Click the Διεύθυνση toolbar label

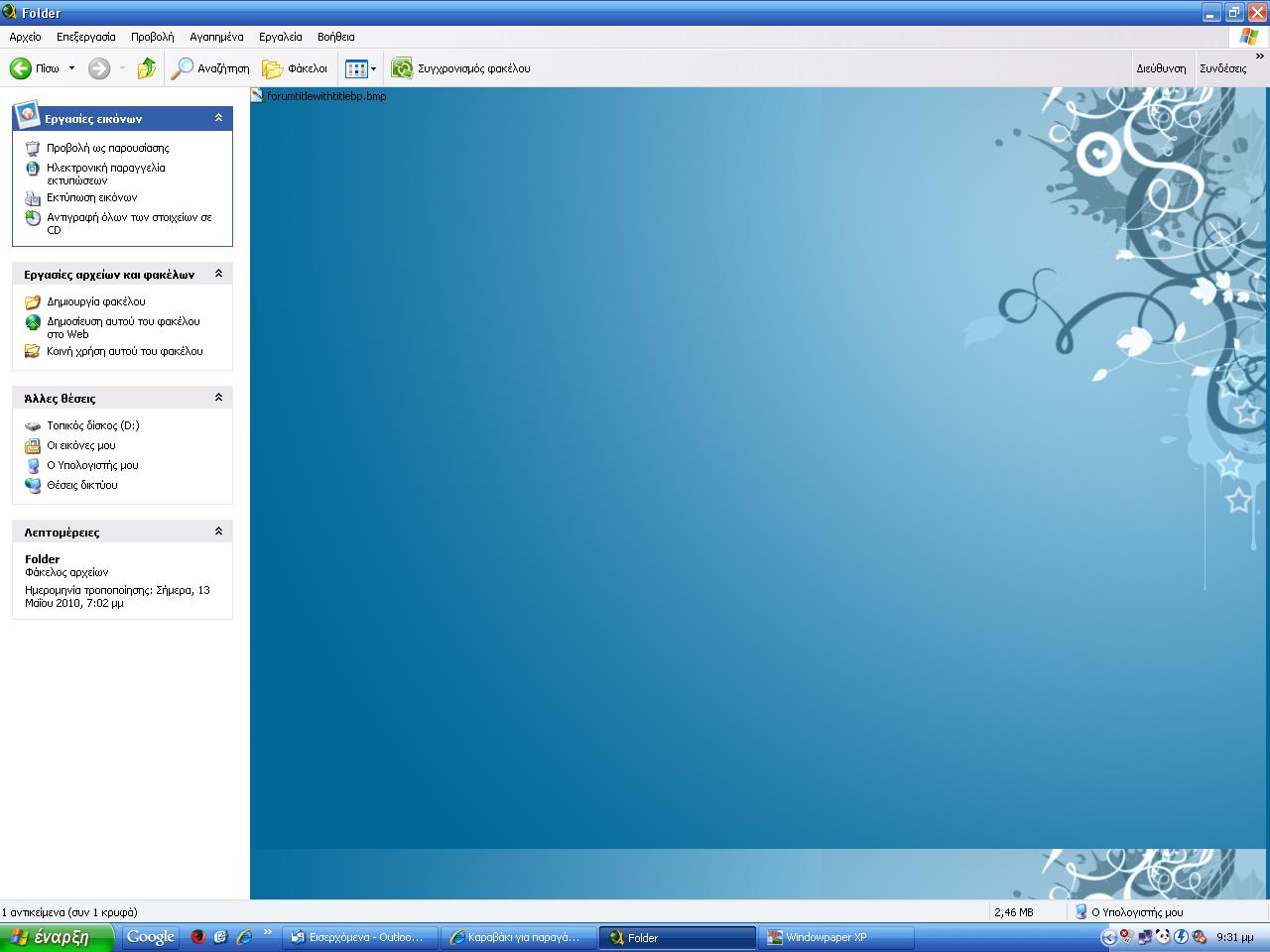[1161, 68]
